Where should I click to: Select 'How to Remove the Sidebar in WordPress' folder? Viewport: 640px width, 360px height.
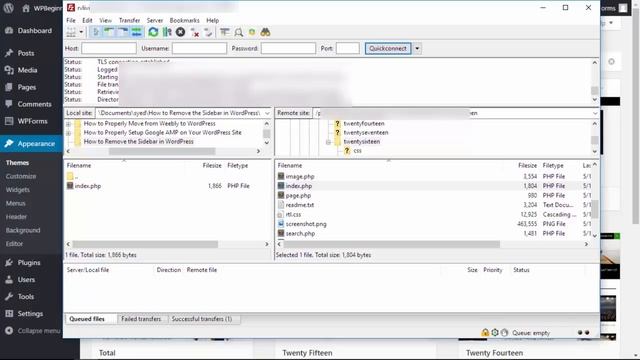click(x=138, y=142)
